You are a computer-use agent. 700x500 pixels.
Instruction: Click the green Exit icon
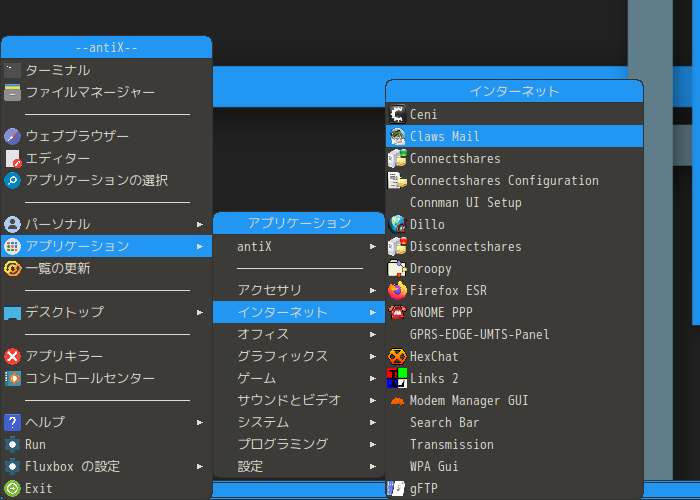coord(12,488)
